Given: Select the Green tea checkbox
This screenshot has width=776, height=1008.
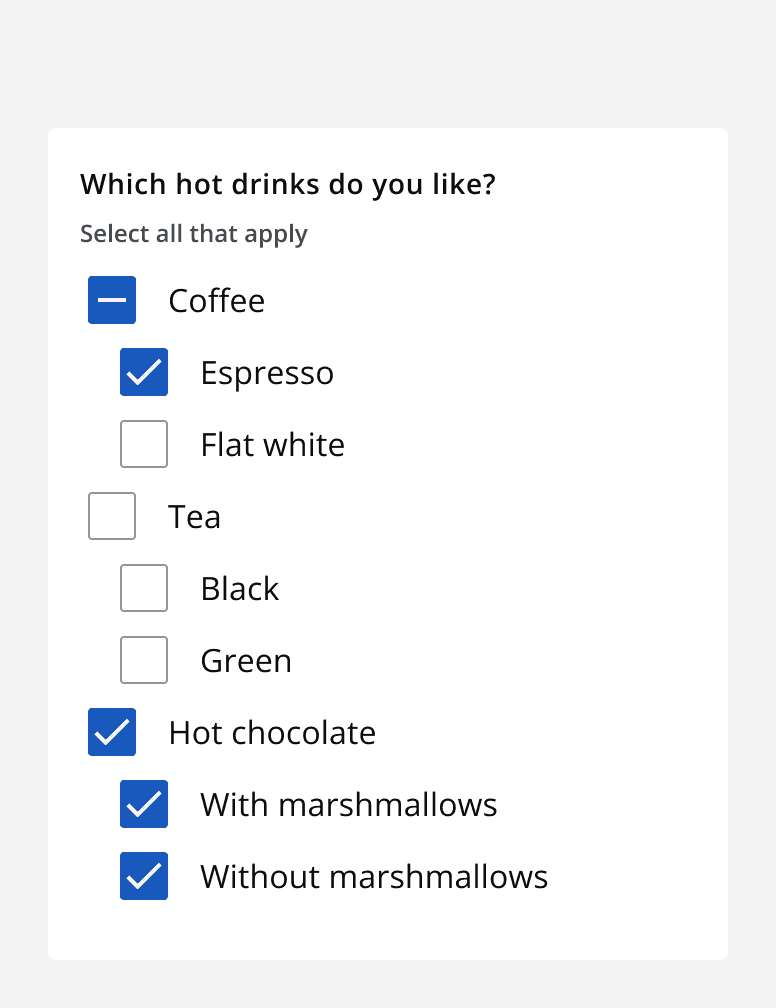Looking at the screenshot, I should (144, 660).
